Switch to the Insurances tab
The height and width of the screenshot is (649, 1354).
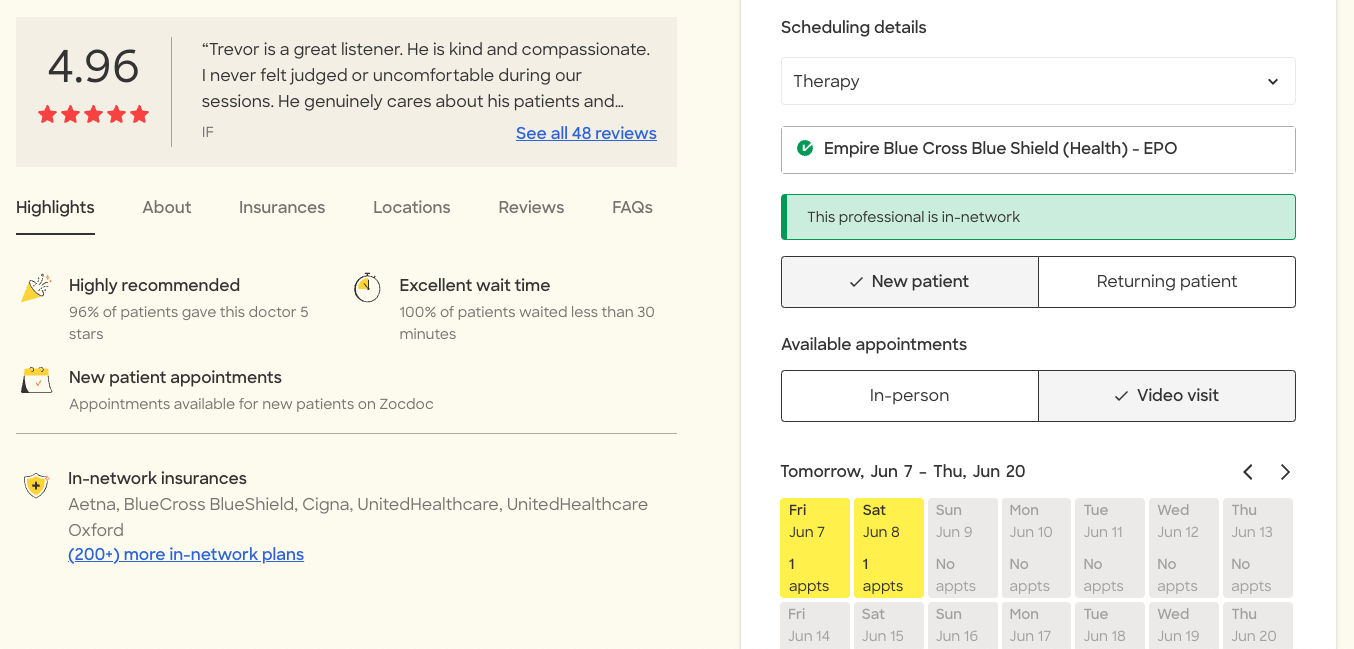click(282, 208)
